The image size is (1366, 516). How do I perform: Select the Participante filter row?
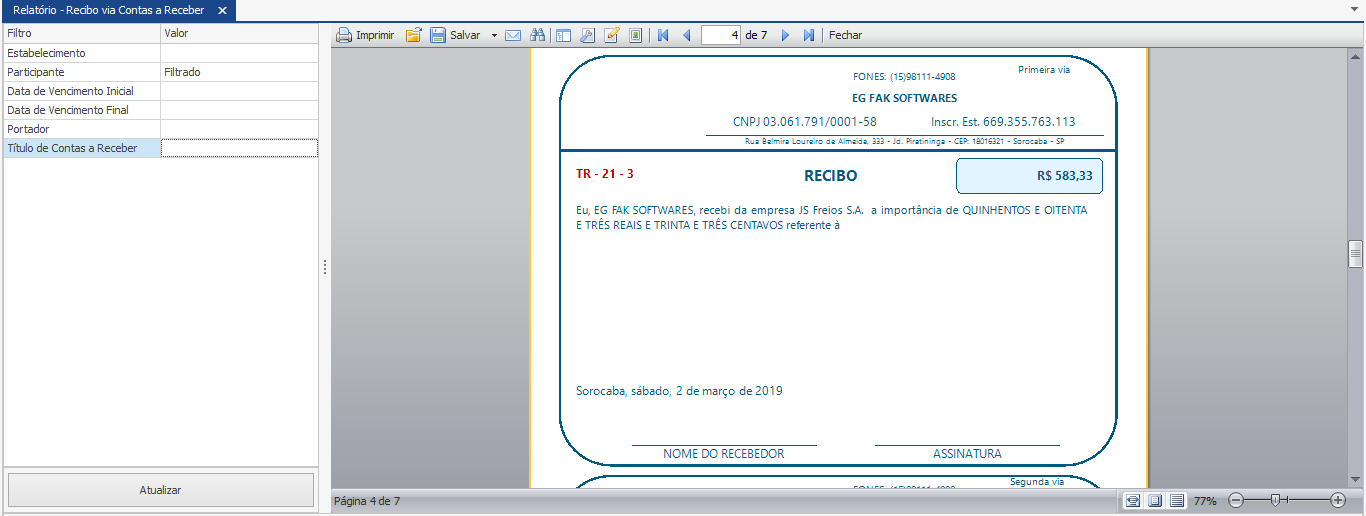(x=80, y=72)
